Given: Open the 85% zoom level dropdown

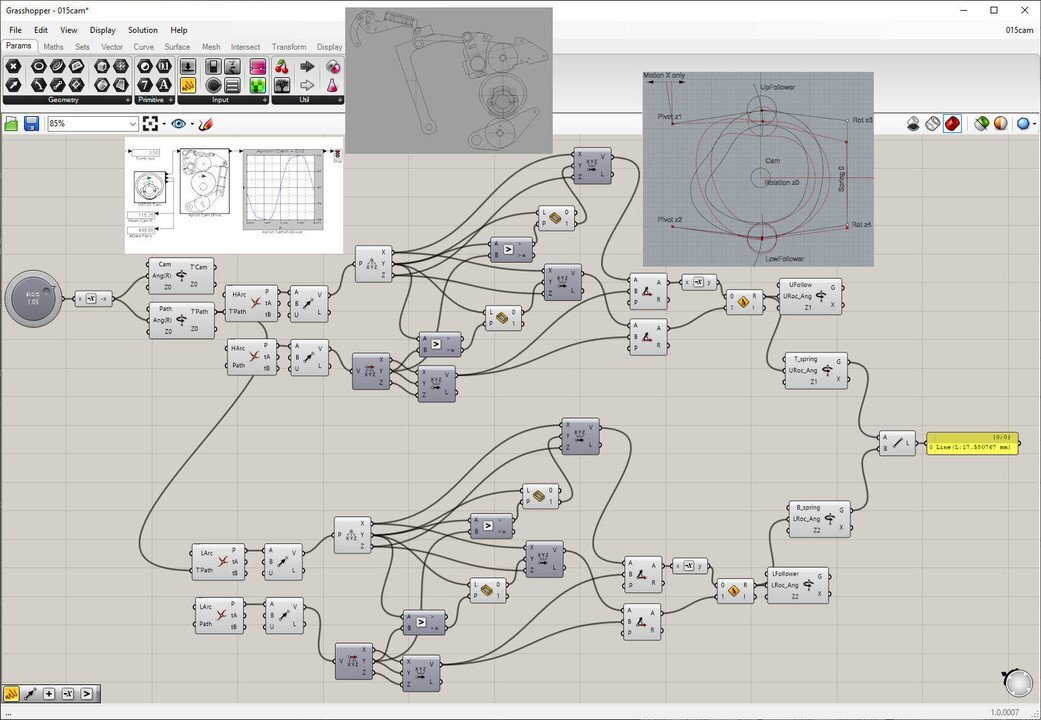Looking at the screenshot, I should (x=92, y=124).
